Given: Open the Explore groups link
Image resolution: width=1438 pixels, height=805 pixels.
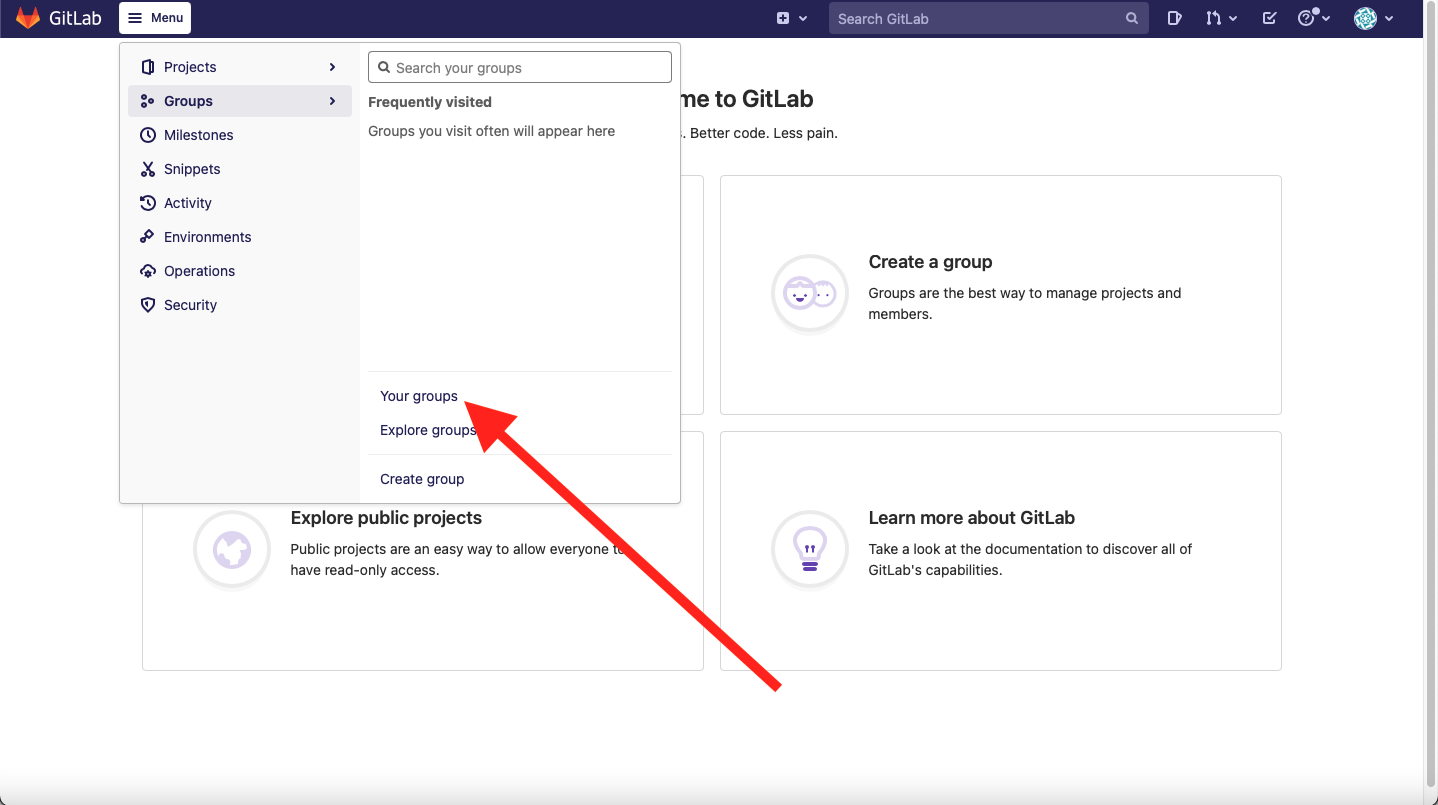Looking at the screenshot, I should coord(428,430).
